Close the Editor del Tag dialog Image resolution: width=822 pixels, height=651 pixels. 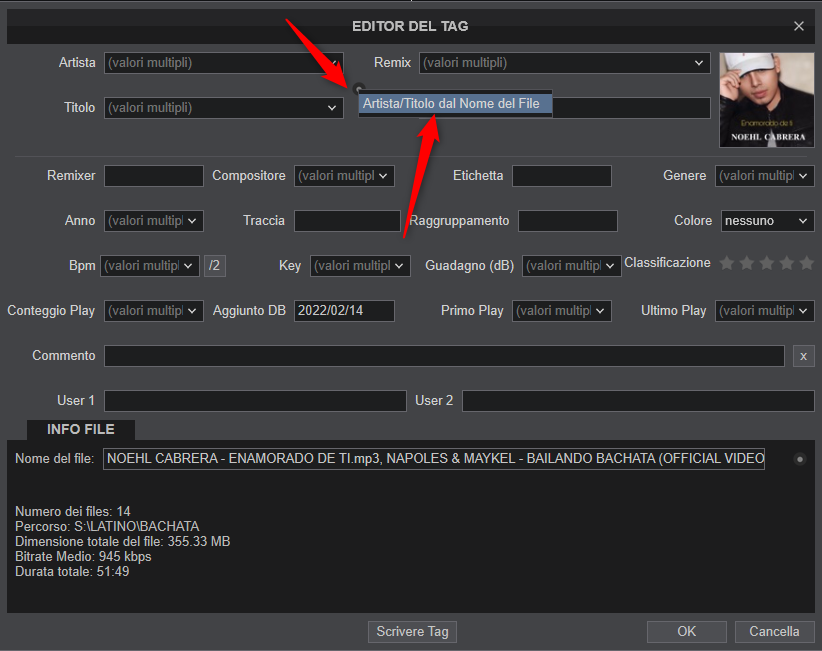798,26
